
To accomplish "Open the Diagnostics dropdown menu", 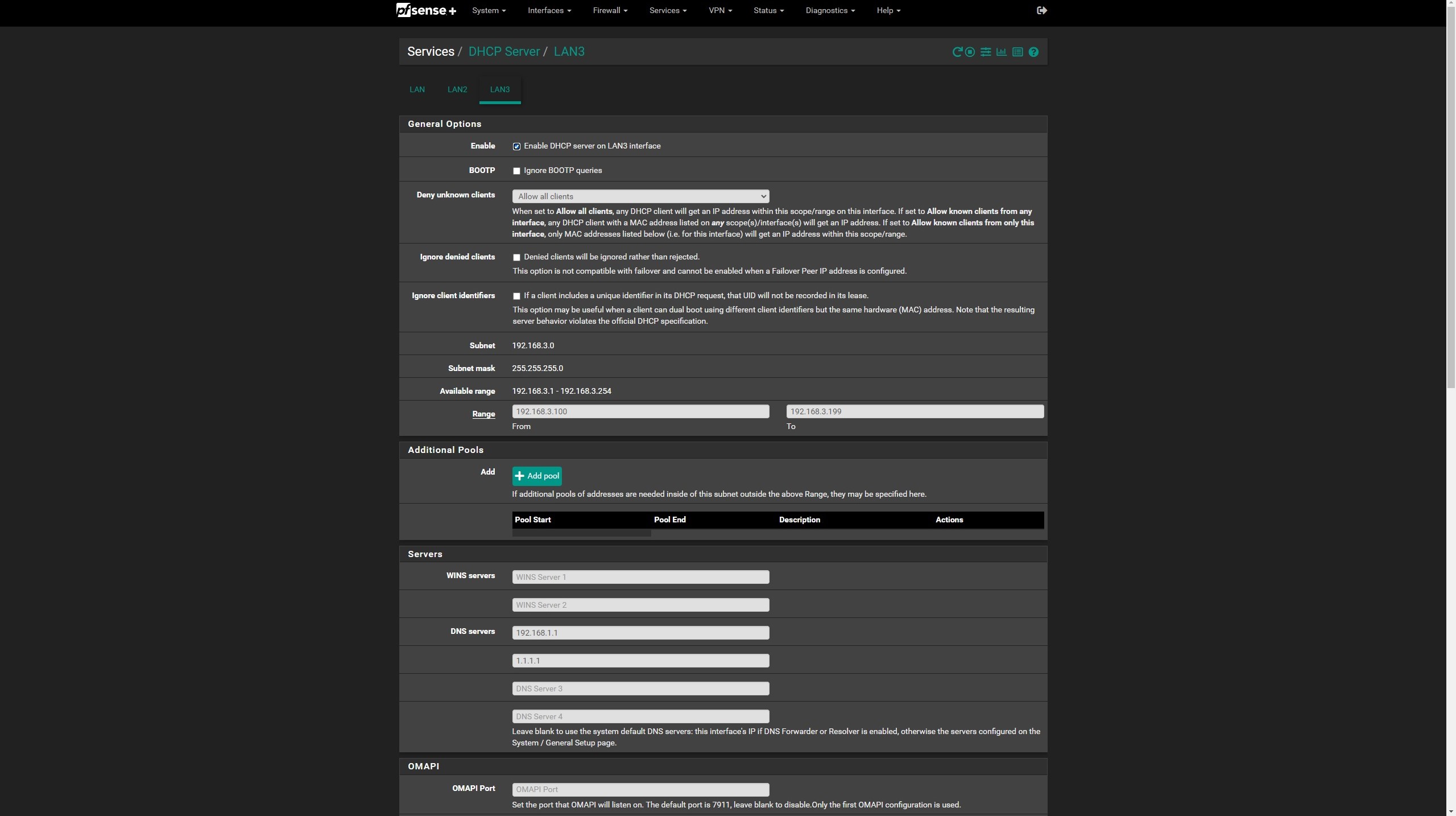I will point(830,10).
